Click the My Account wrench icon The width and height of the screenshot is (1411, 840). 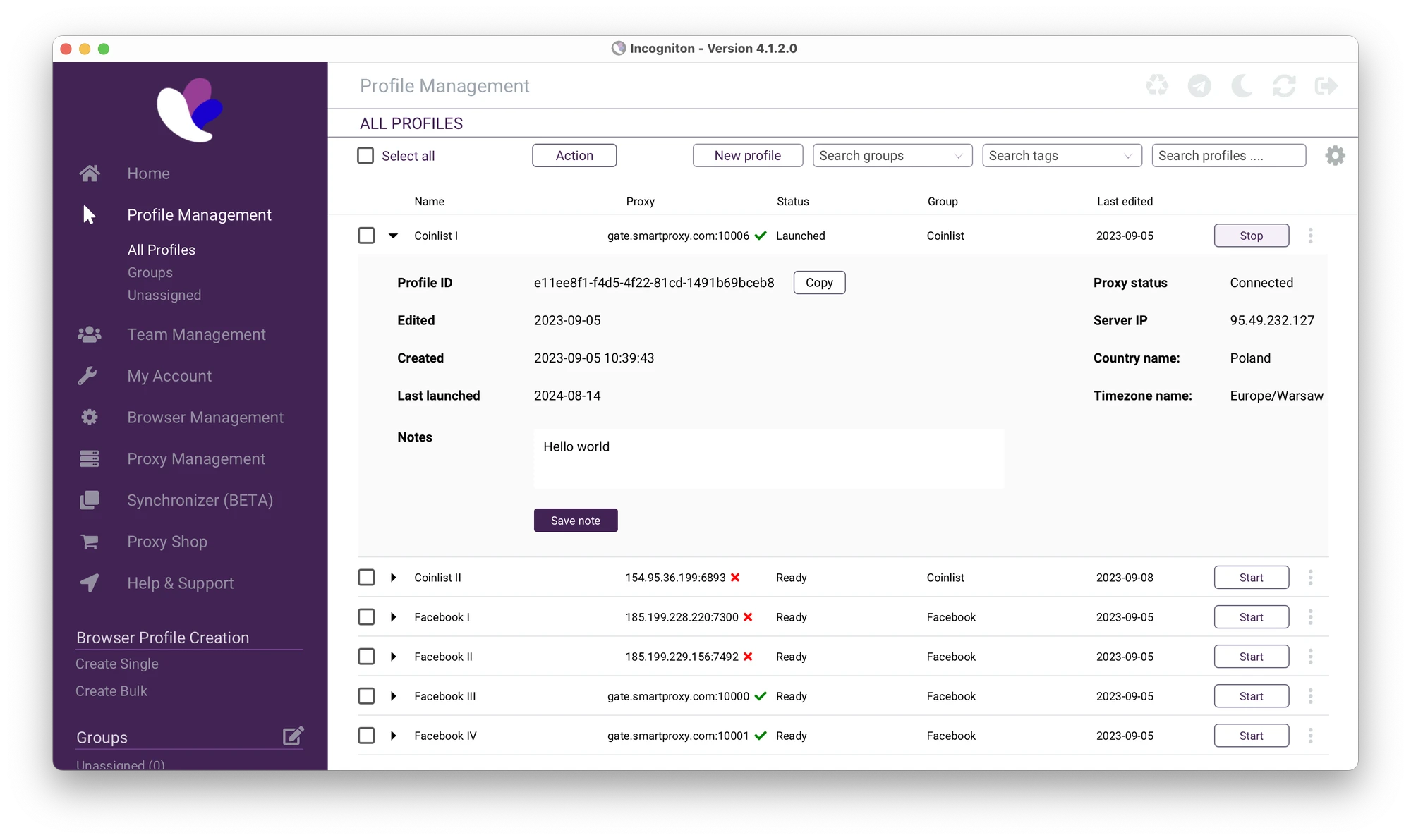tap(87, 376)
